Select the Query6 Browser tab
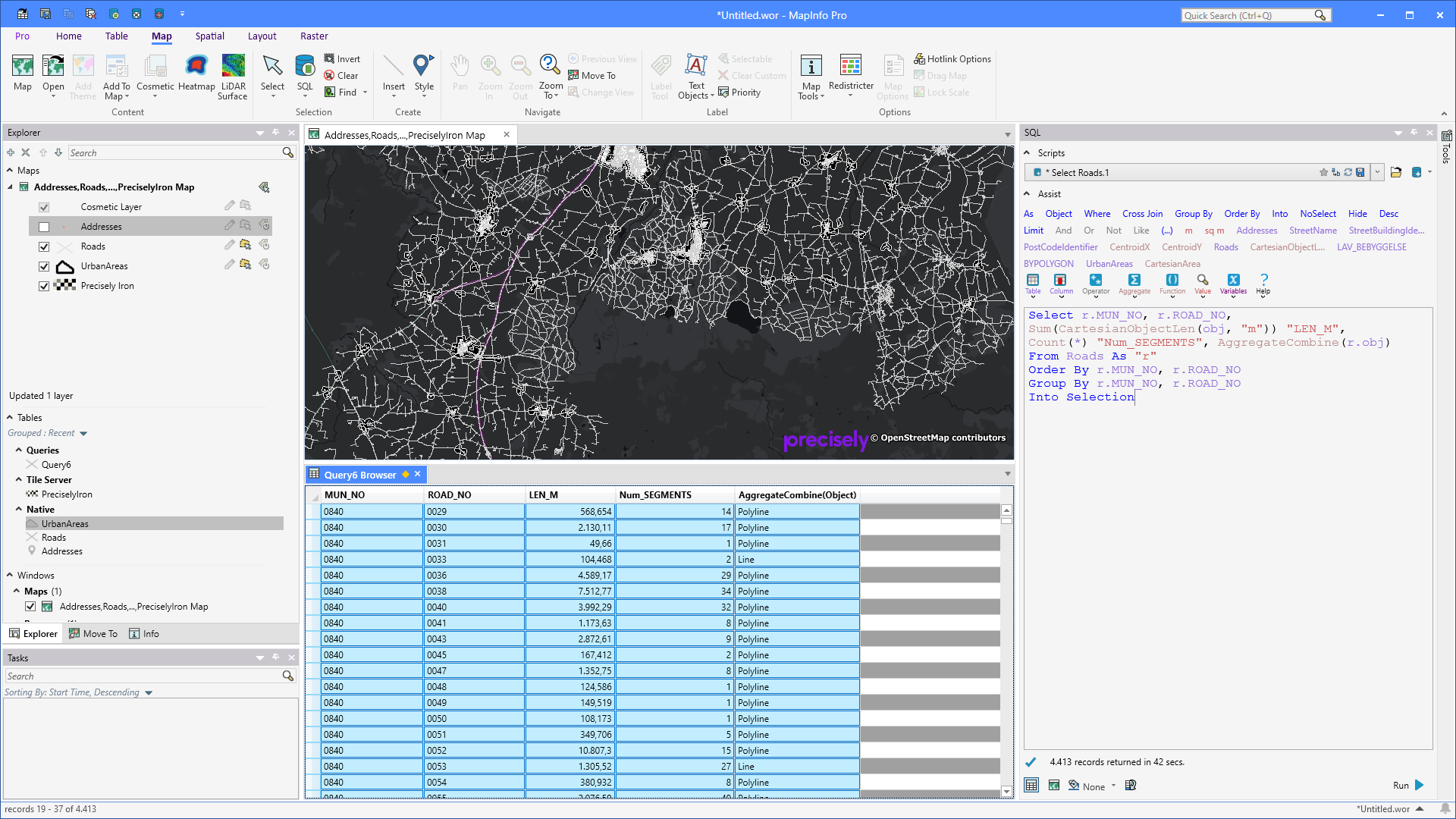Screen dimensions: 1456x819 (x=359, y=474)
